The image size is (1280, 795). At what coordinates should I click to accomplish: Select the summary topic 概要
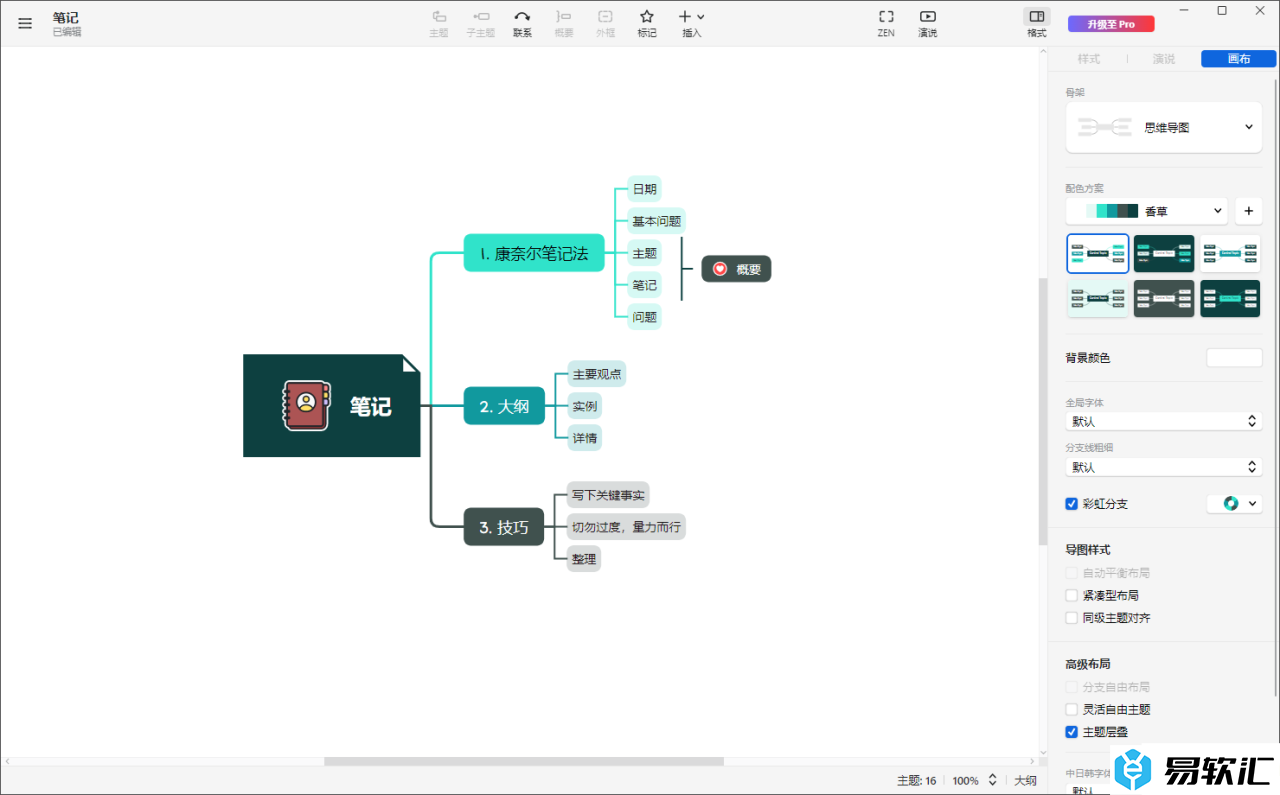click(x=736, y=269)
